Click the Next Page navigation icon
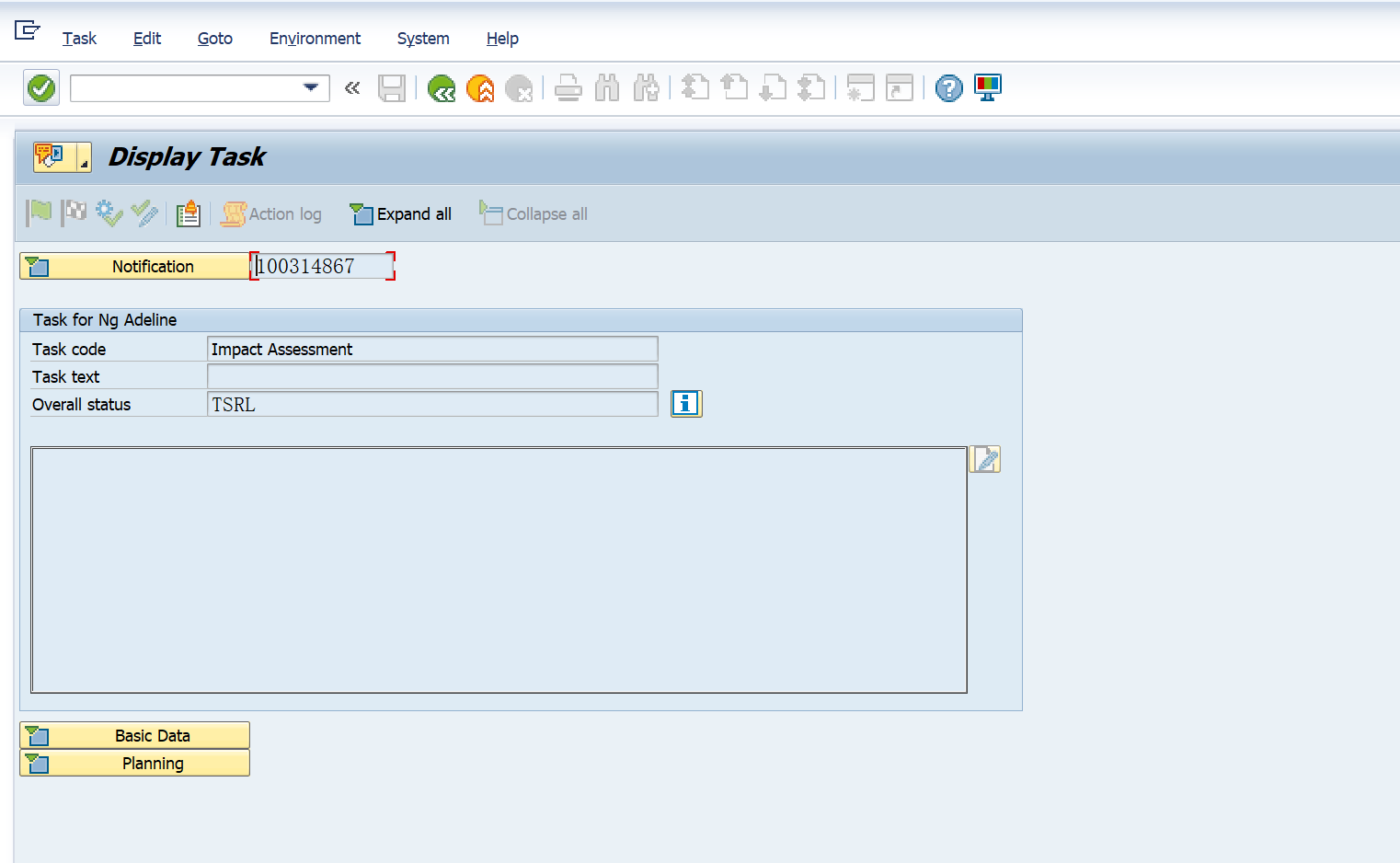 point(773,88)
